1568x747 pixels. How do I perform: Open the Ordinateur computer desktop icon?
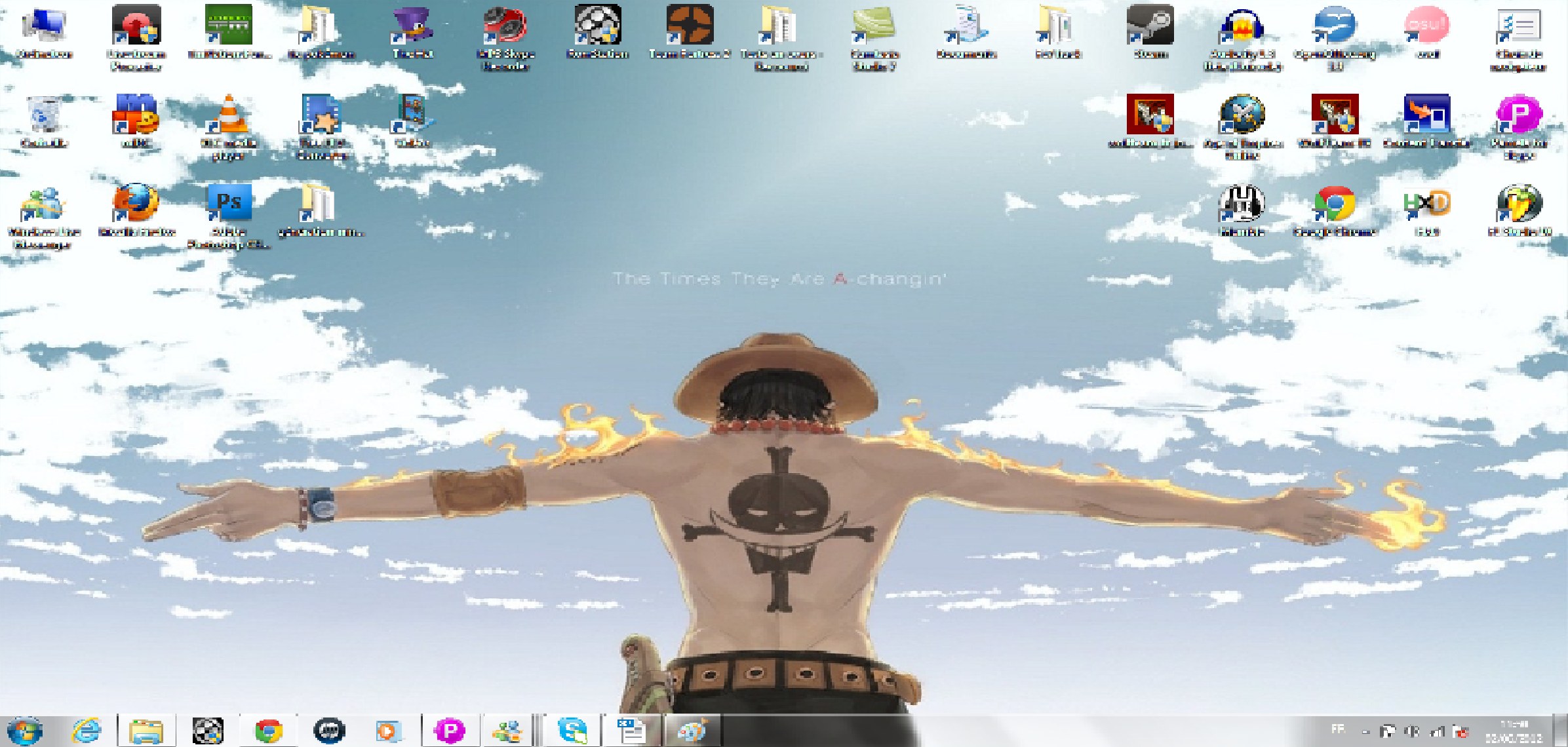tap(44, 31)
